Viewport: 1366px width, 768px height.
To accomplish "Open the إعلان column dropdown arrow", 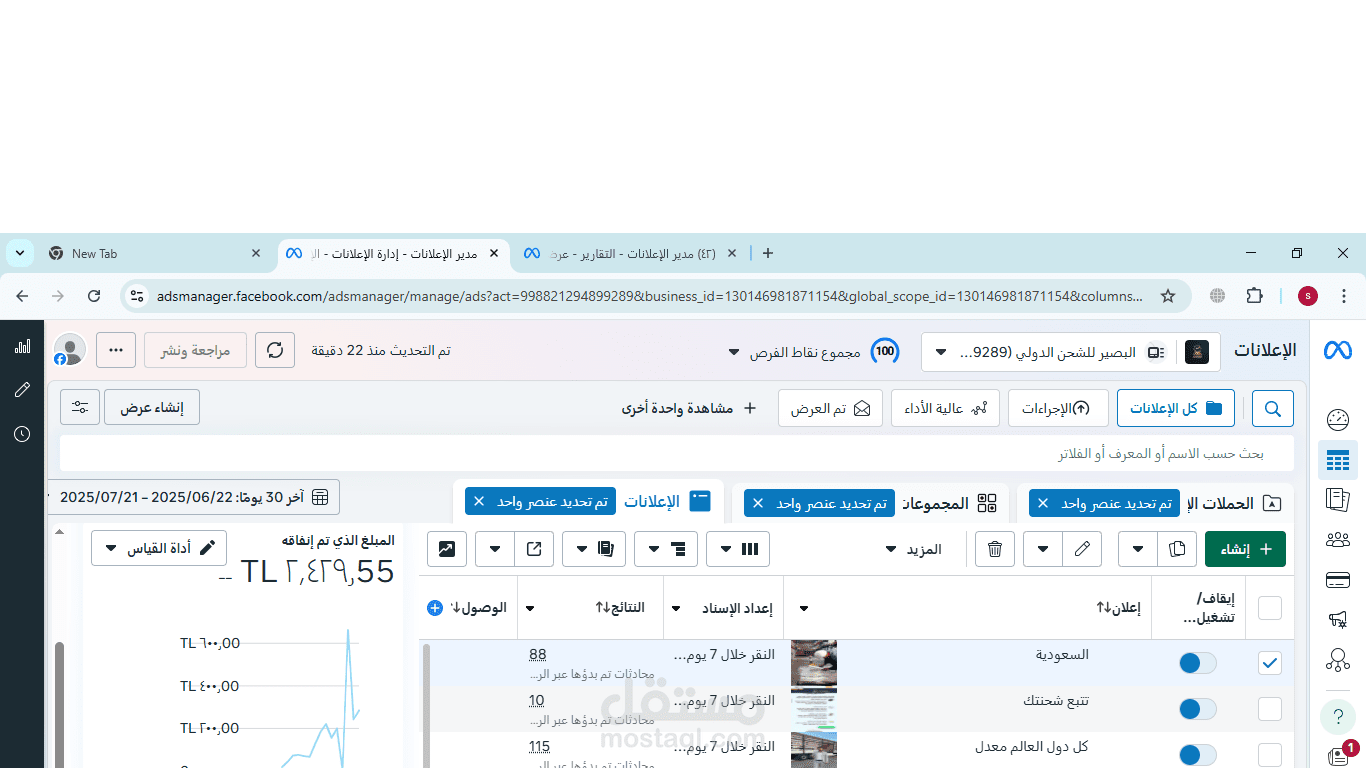I will pyautogui.click(x=803, y=608).
